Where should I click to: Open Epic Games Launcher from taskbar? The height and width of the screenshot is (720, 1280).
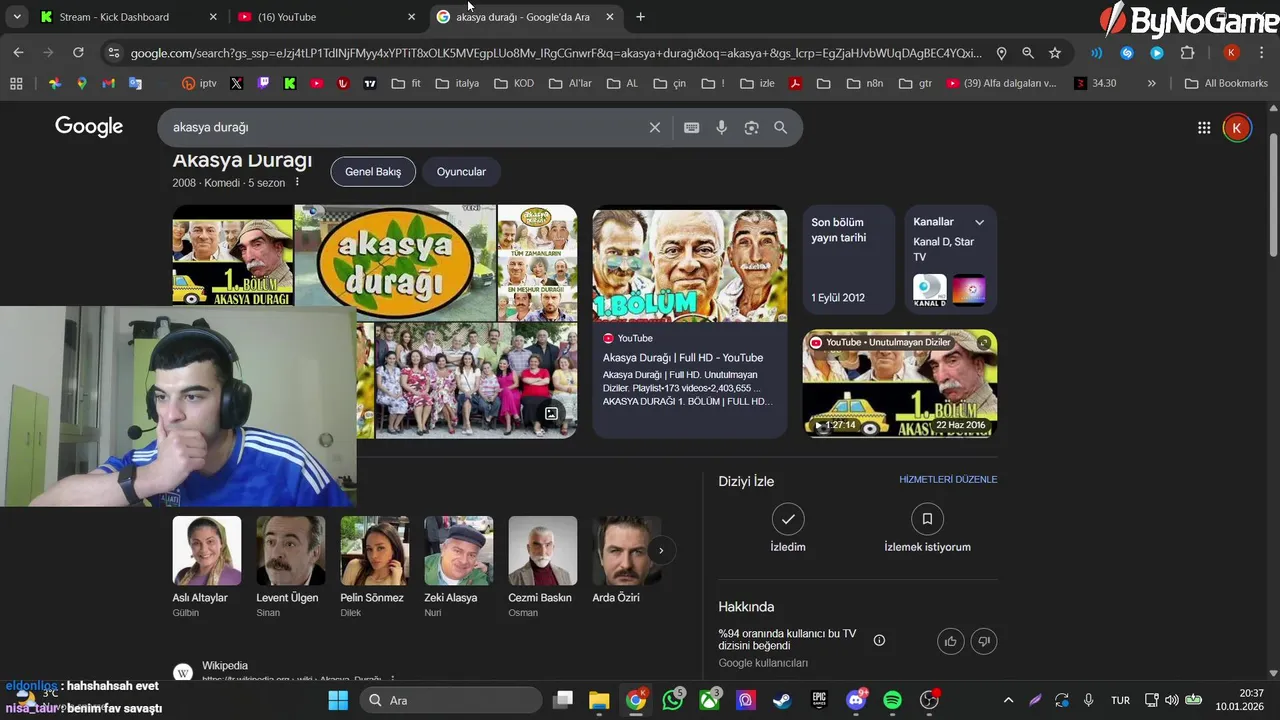pyautogui.click(x=819, y=700)
